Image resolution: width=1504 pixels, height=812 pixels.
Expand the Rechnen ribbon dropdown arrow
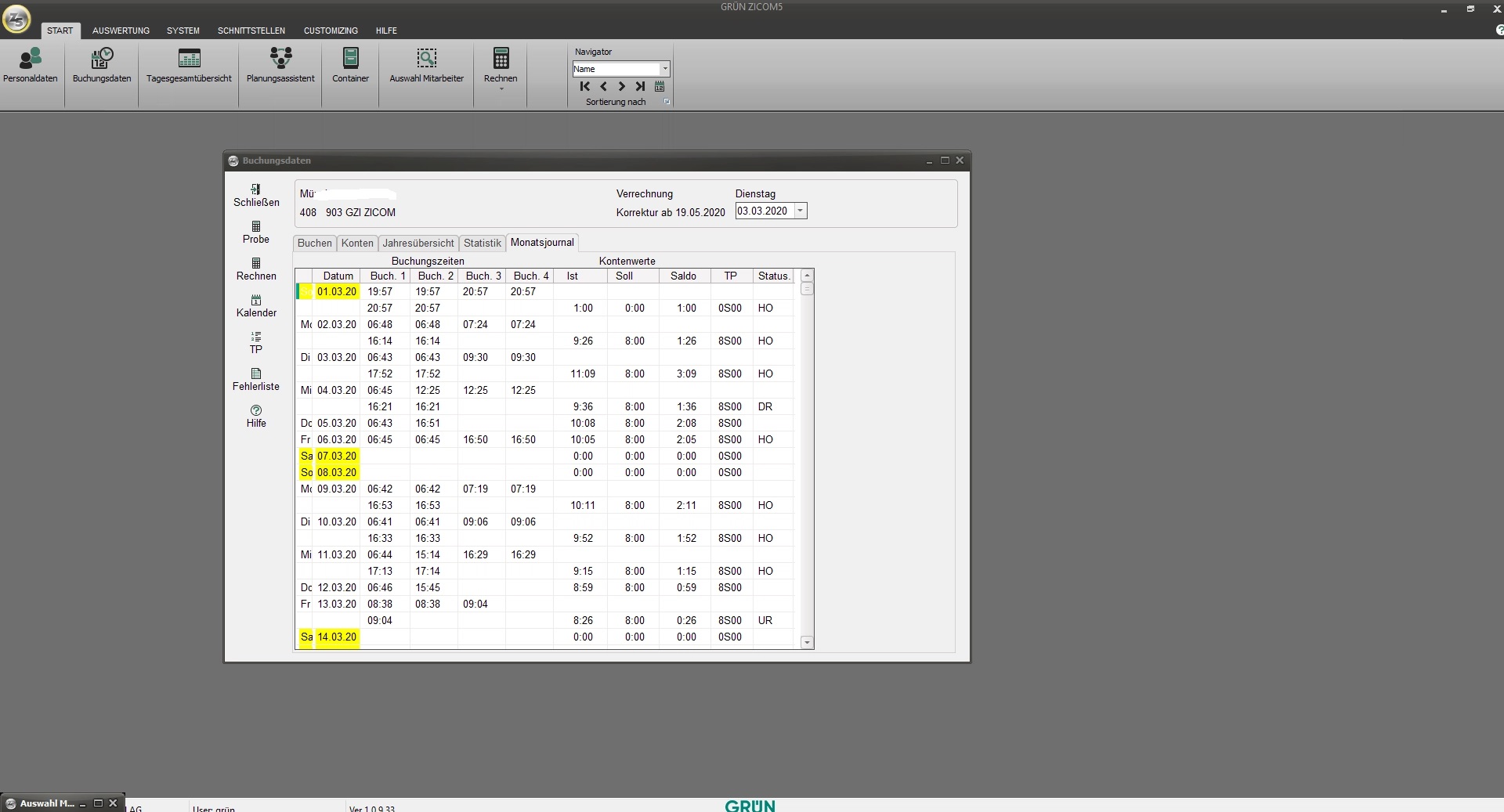501,89
